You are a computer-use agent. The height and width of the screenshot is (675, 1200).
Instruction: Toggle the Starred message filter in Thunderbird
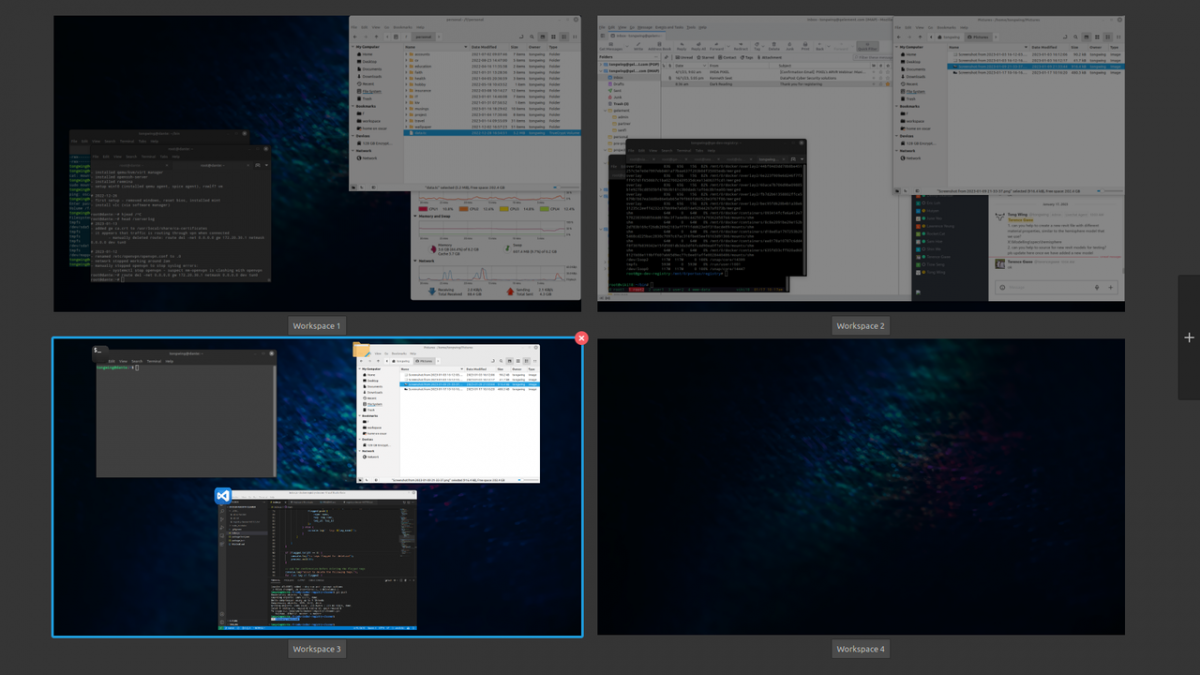(706, 57)
